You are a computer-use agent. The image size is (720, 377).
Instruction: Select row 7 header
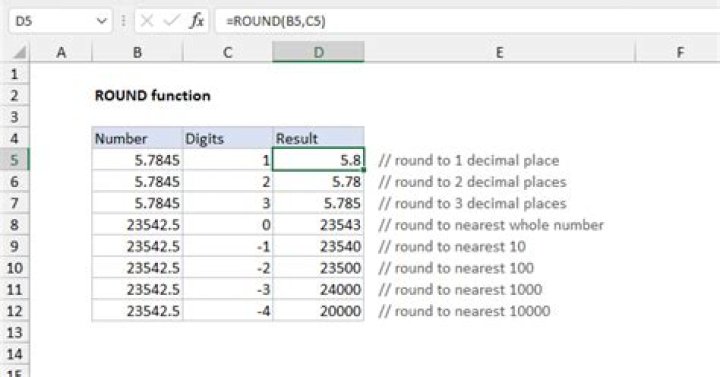point(15,203)
